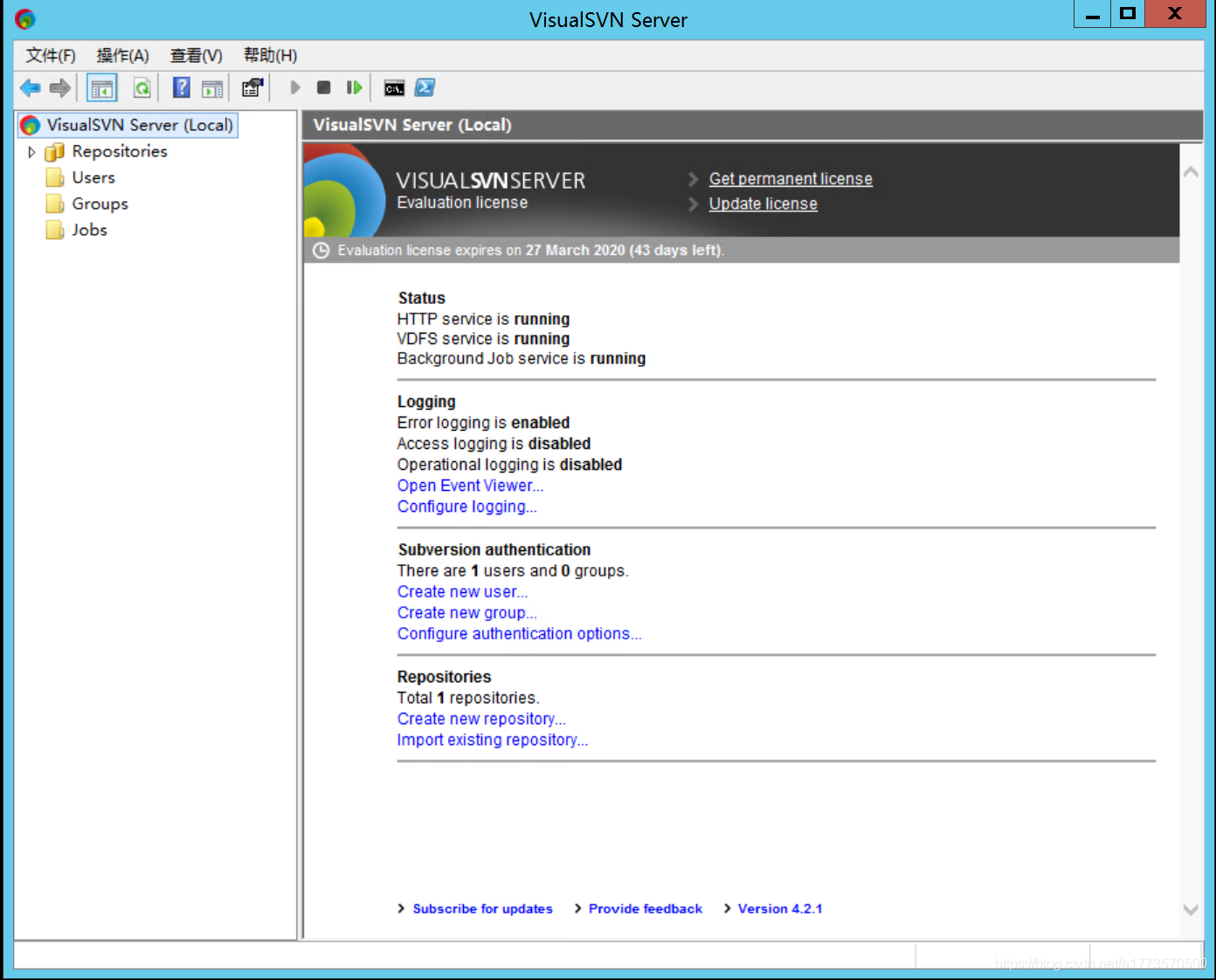The width and height of the screenshot is (1216, 980).
Task: Click 'Error logging is enabled' text
Action: click(x=483, y=423)
